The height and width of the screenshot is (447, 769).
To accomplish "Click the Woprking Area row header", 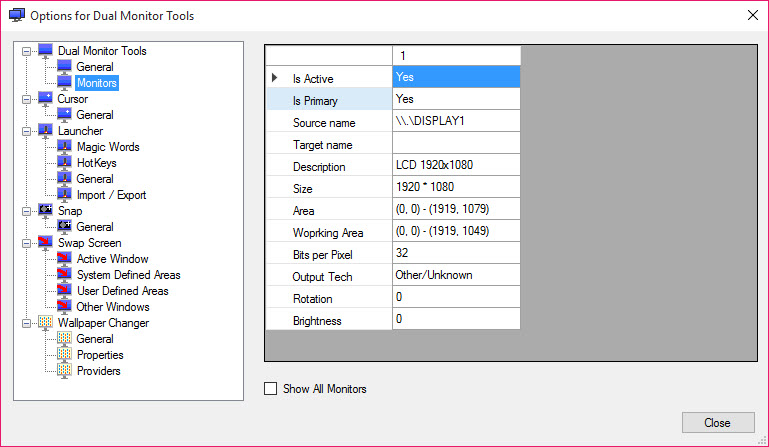I will point(329,232).
